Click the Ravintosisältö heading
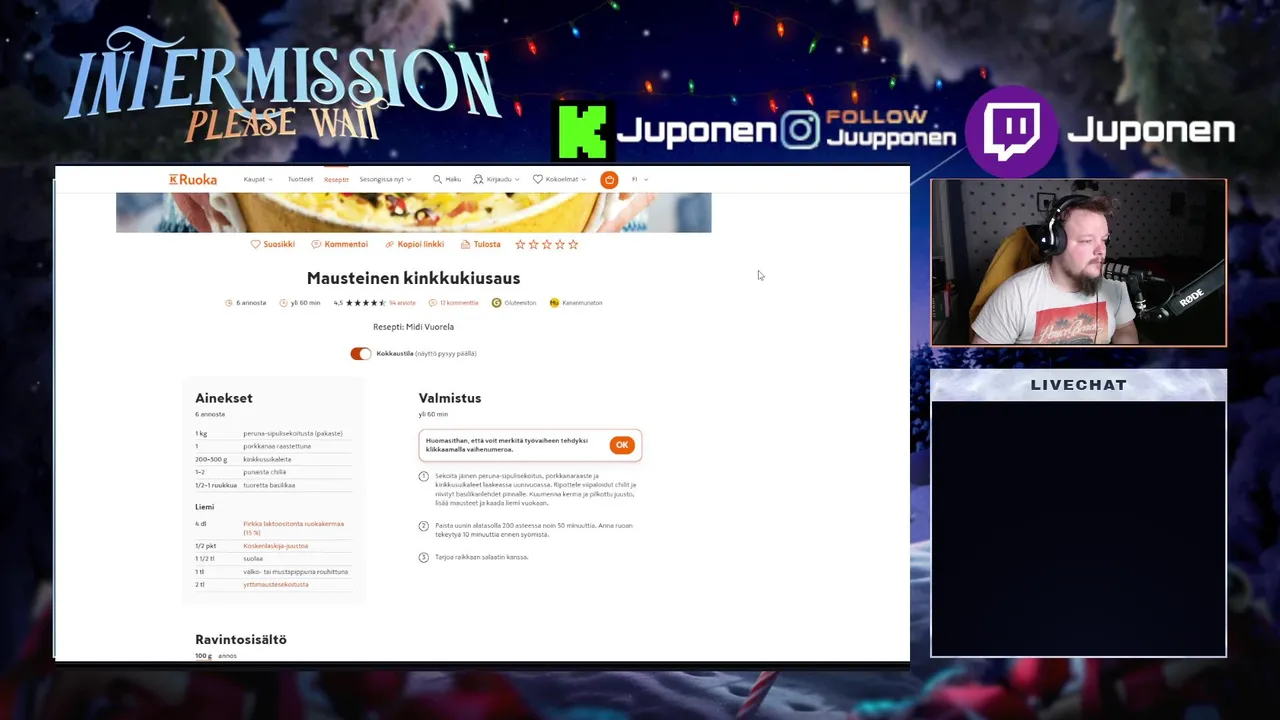Image resolution: width=1280 pixels, height=720 pixels. tap(241, 639)
